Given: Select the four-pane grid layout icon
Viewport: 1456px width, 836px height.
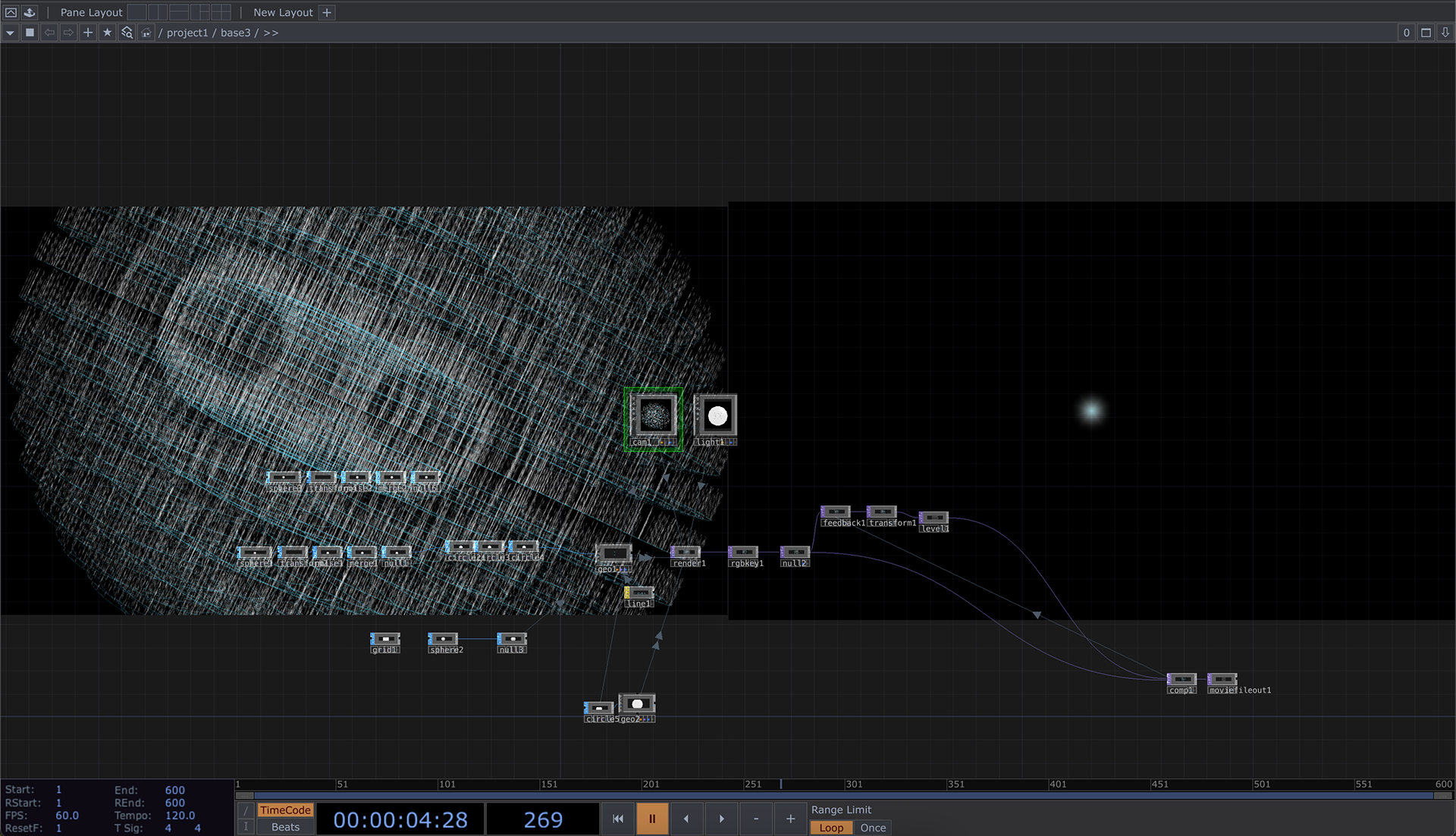Looking at the screenshot, I should tap(221, 12).
